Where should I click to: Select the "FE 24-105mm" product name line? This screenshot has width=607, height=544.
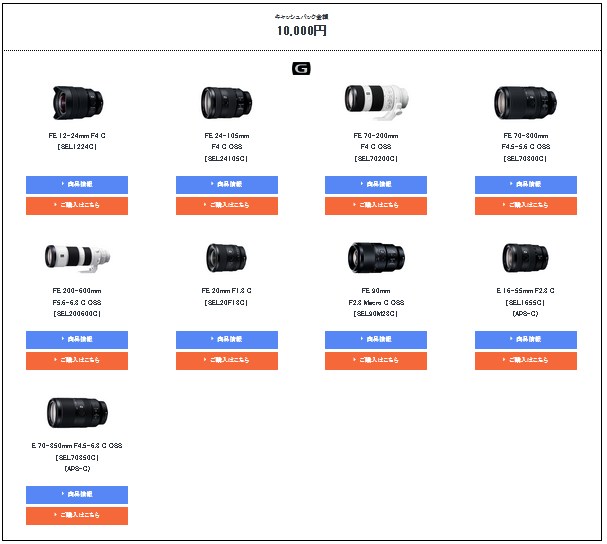[227, 136]
